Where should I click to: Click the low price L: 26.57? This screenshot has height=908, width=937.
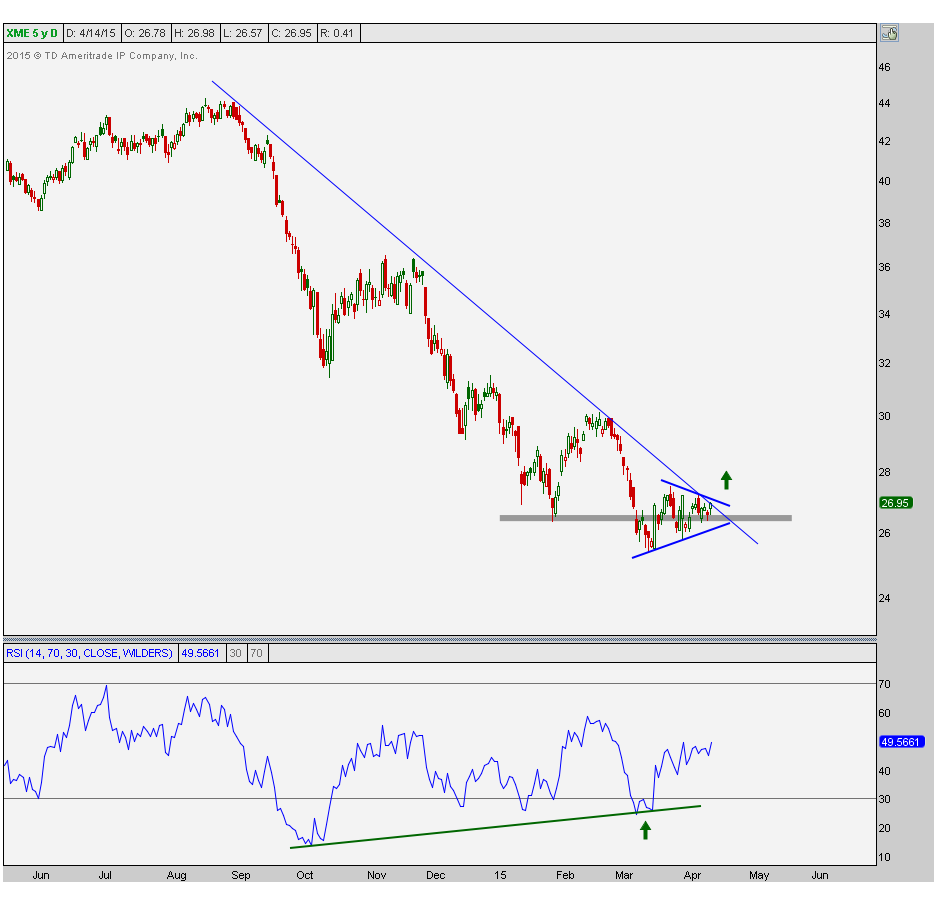point(243,33)
